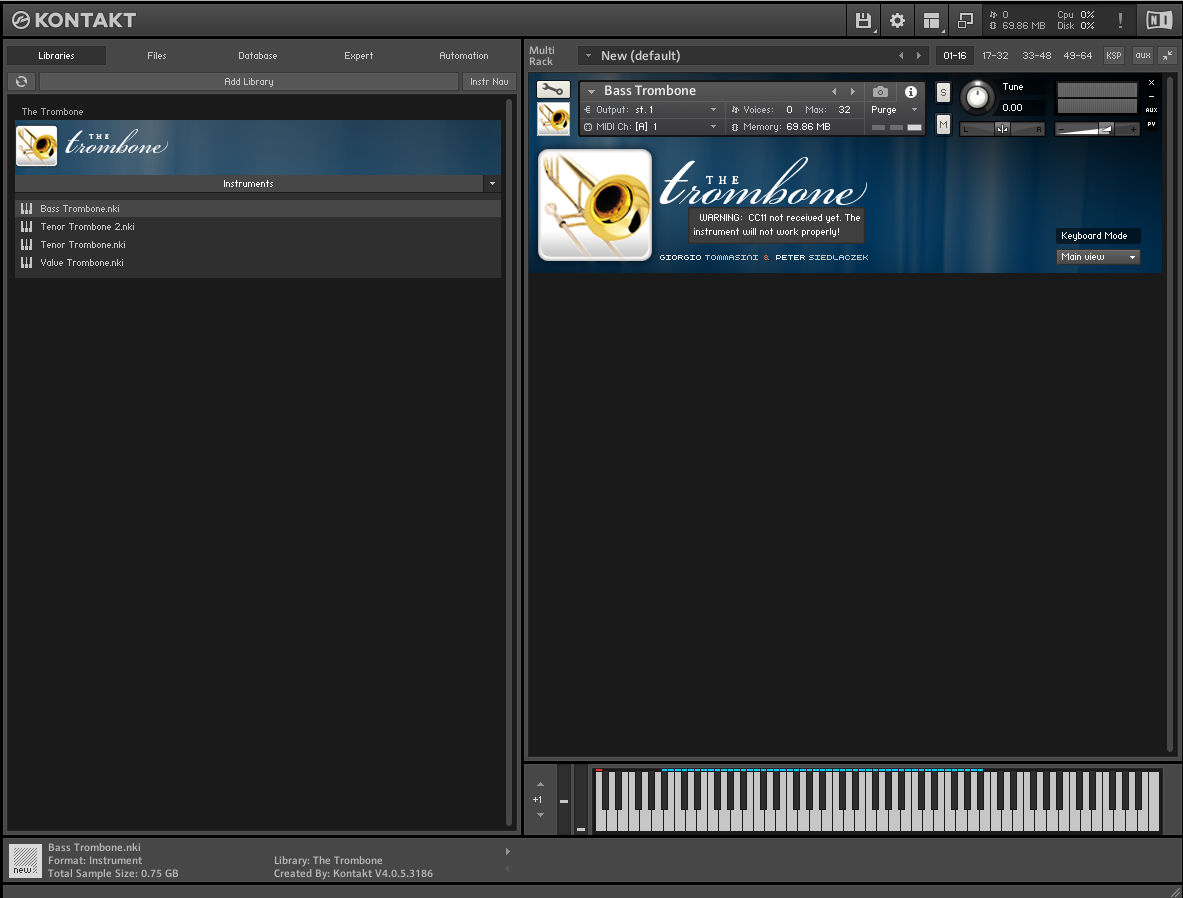Select rack page 33-48
The image size is (1183, 898).
tap(1037, 55)
